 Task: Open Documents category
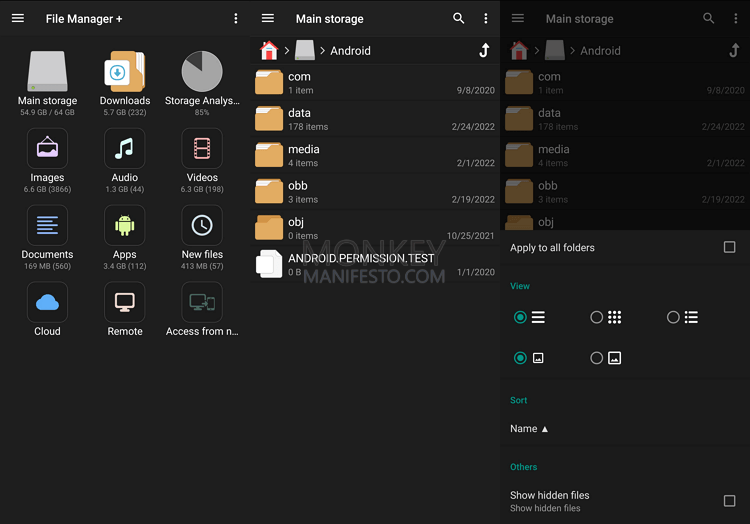point(47,225)
